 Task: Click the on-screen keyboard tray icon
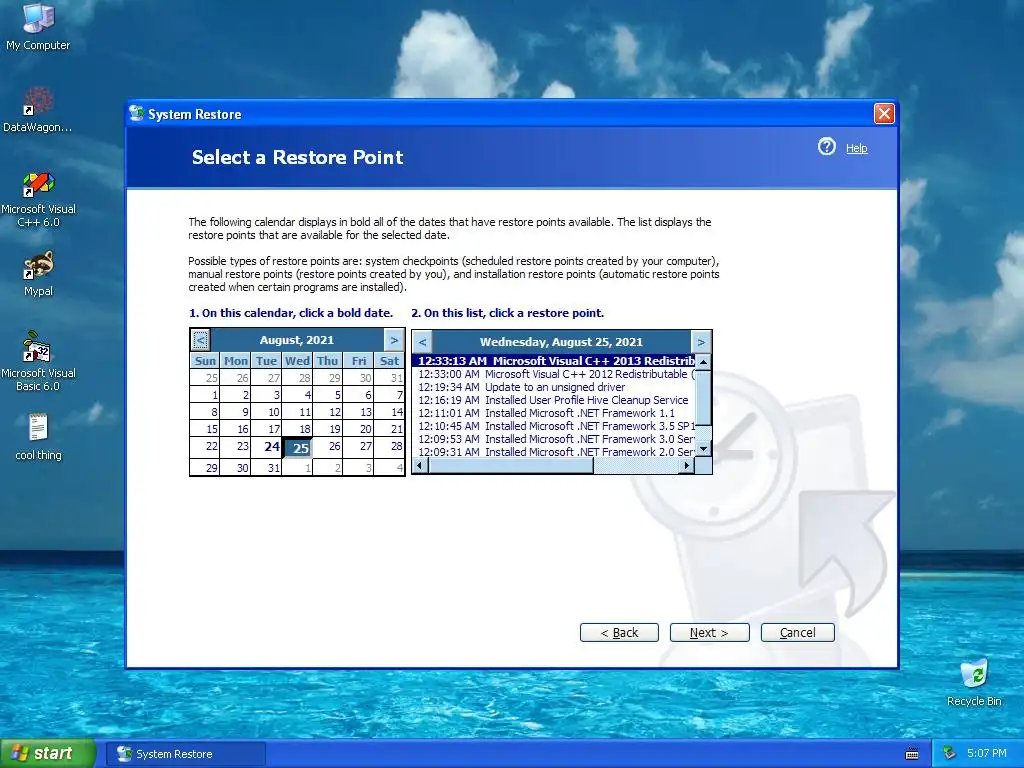pos(912,754)
